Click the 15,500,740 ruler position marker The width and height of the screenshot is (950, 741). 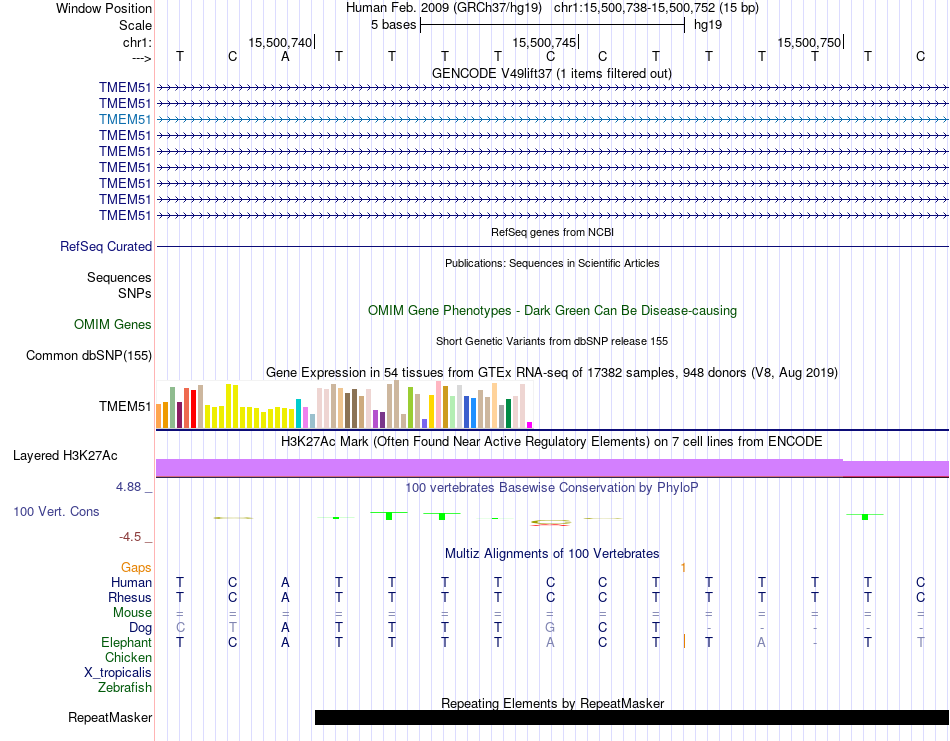click(x=280, y=42)
